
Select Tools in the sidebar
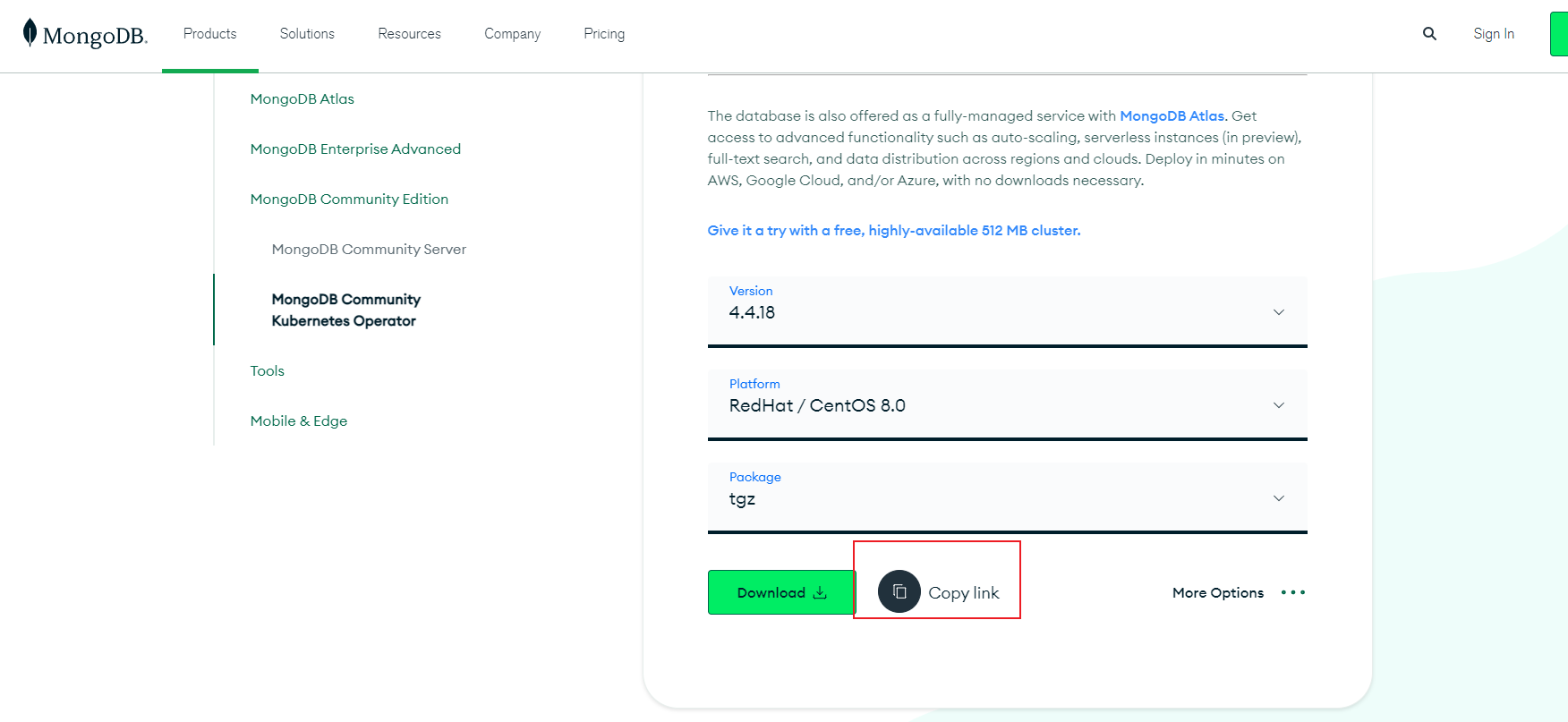268,370
